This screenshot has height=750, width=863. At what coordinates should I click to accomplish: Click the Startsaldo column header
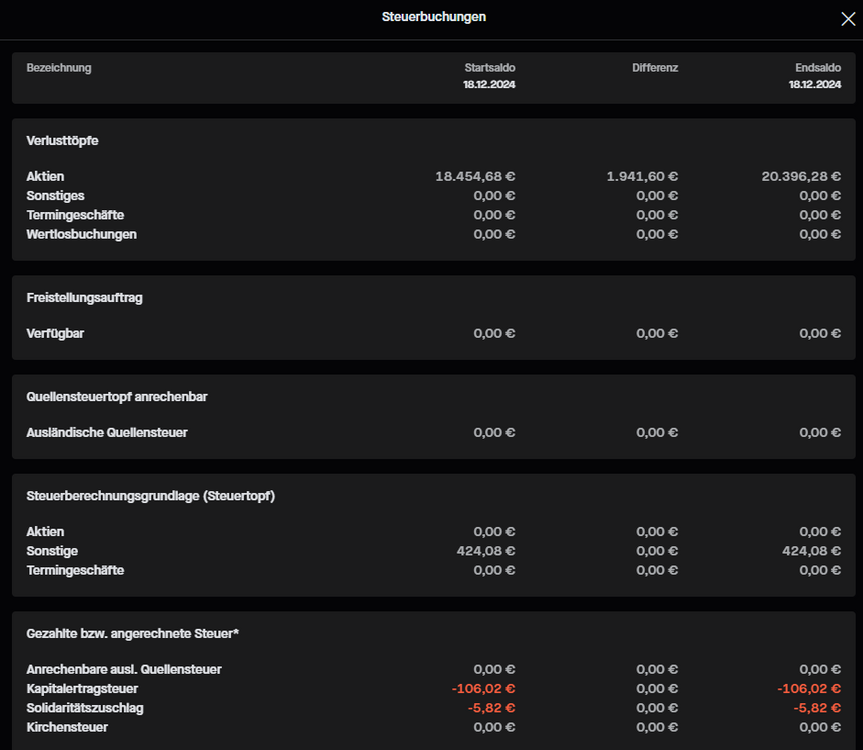click(x=490, y=68)
